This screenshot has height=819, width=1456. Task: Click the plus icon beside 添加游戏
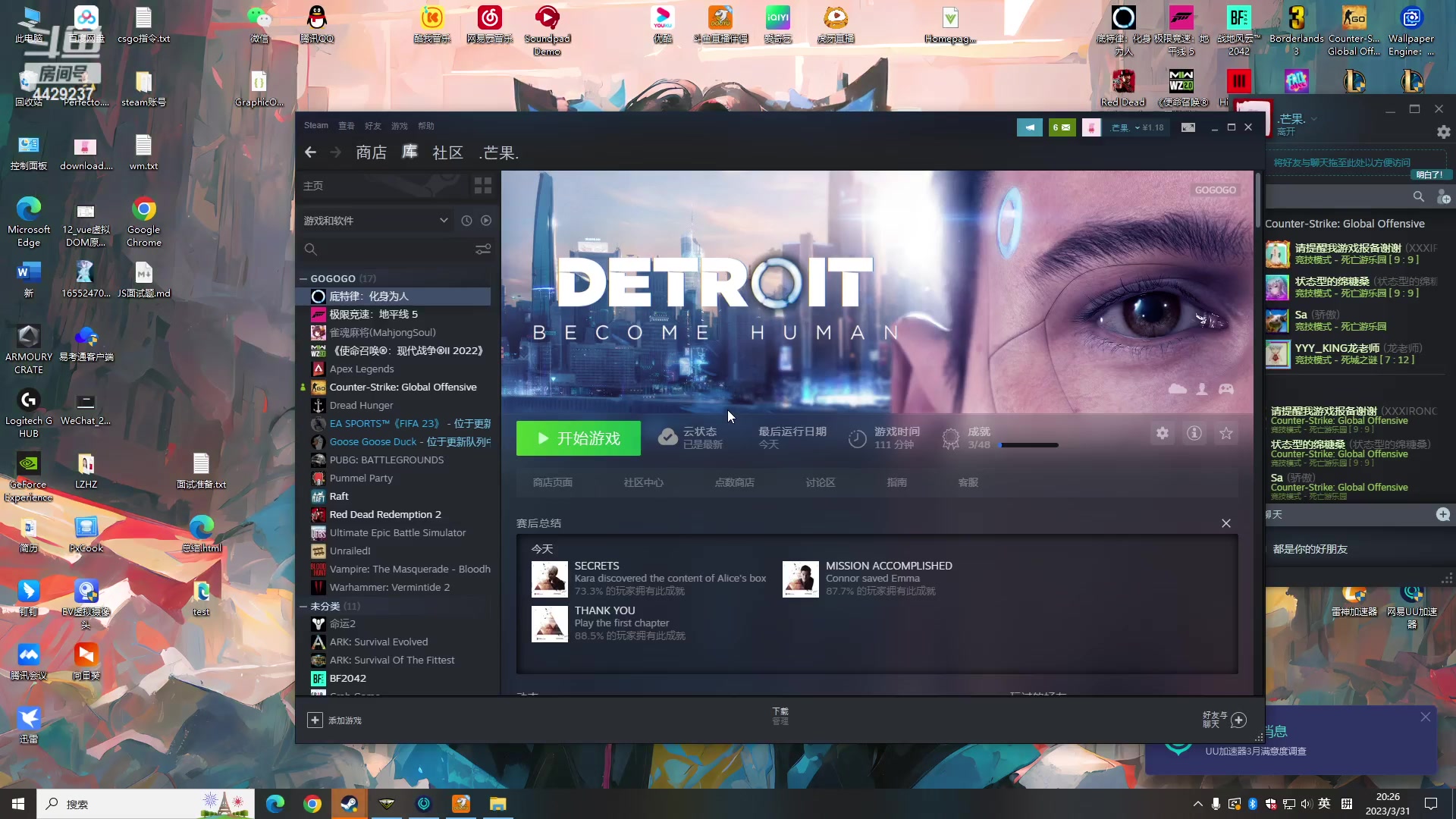click(315, 720)
